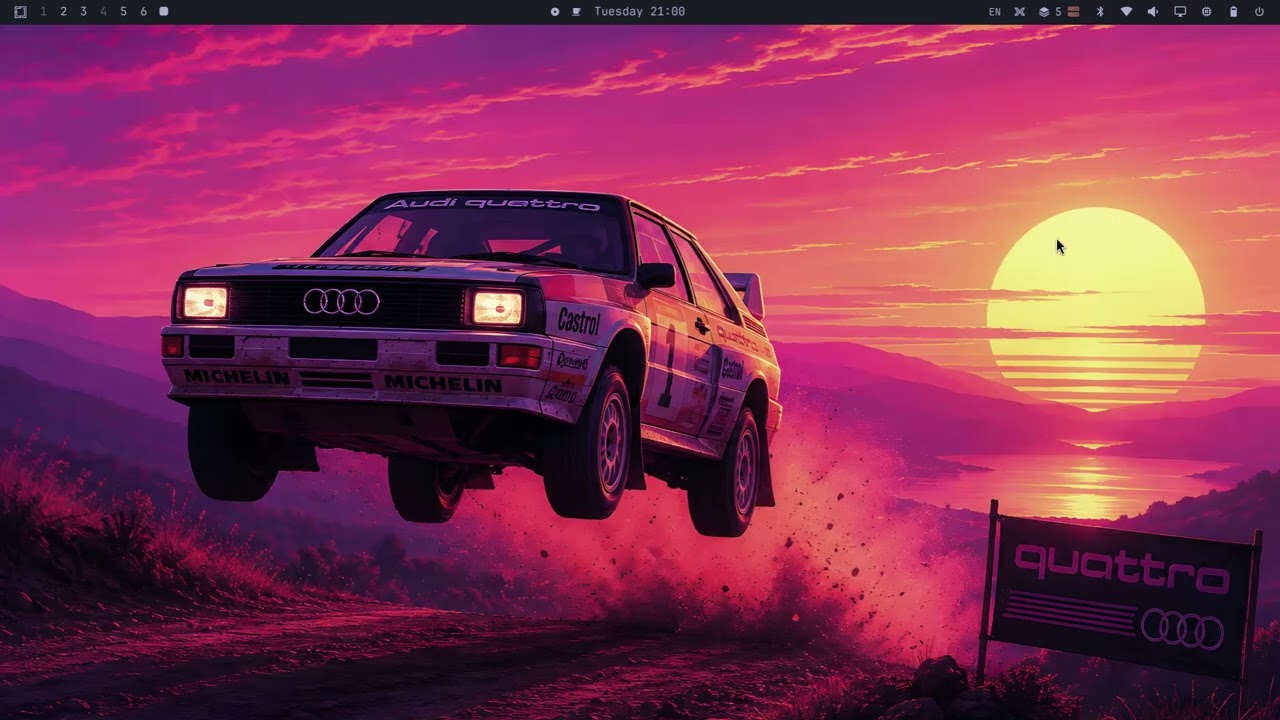This screenshot has height=720, width=1280.
Task: Click the crossed arrows icon next to EN
Action: (x=1020, y=12)
